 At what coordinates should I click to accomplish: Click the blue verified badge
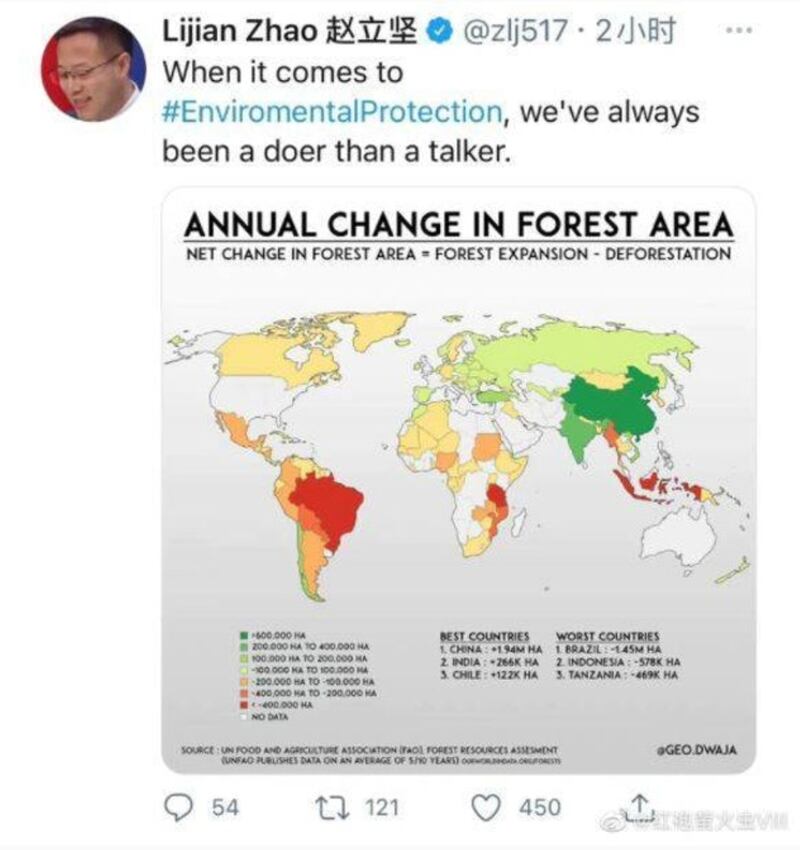(437, 33)
